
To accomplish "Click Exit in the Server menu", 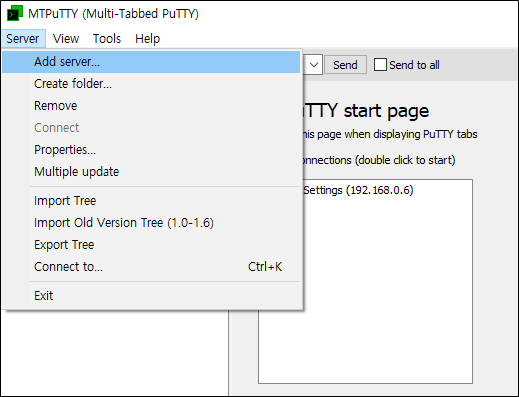I will (151, 296).
